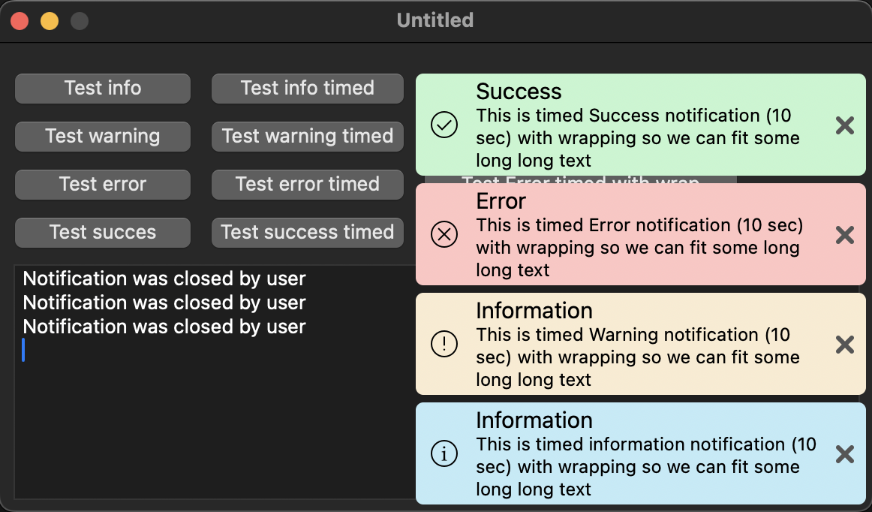Click the X-circle icon in Error notification
This screenshot has width=872, height=512.
coord(444,234)
